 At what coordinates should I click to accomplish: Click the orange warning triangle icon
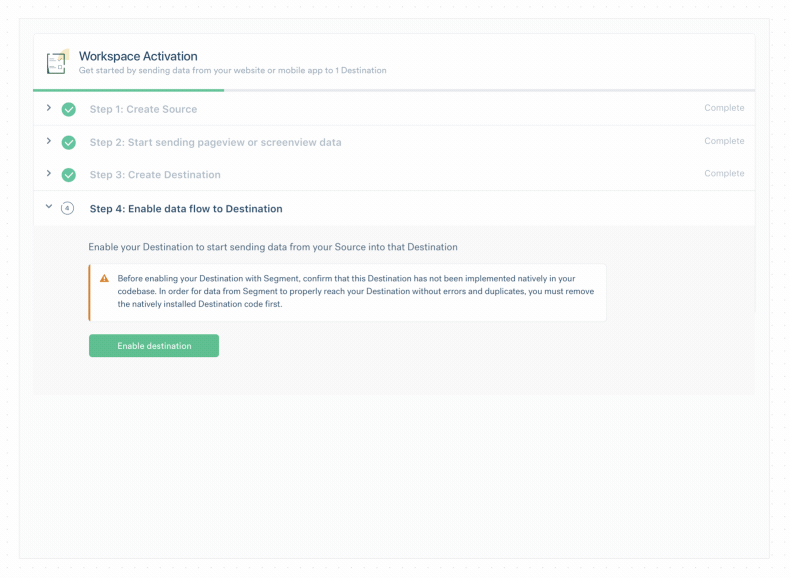click(x=104, y=278)
